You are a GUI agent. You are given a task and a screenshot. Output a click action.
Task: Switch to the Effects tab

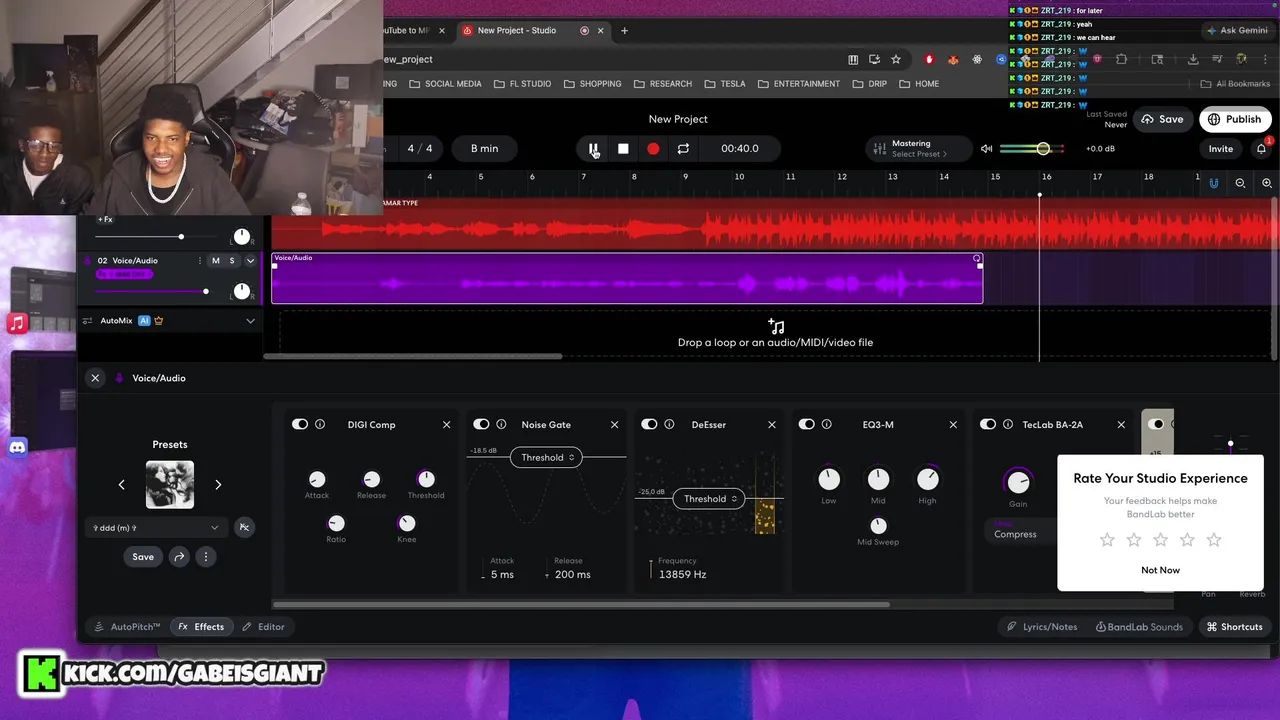[201, 627]
